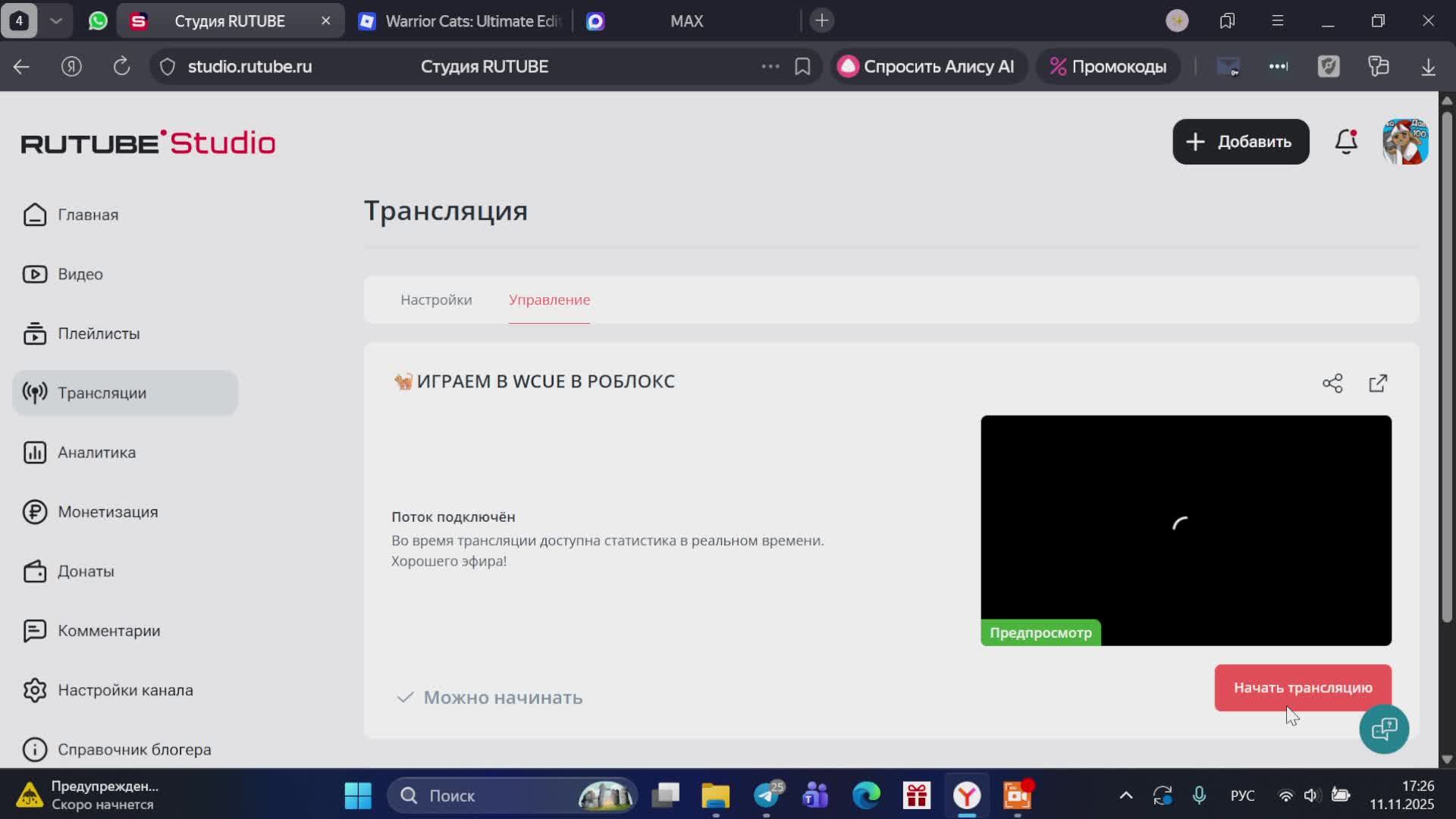
Task: Switch to the Управление tab
Action: pos(549,300)
